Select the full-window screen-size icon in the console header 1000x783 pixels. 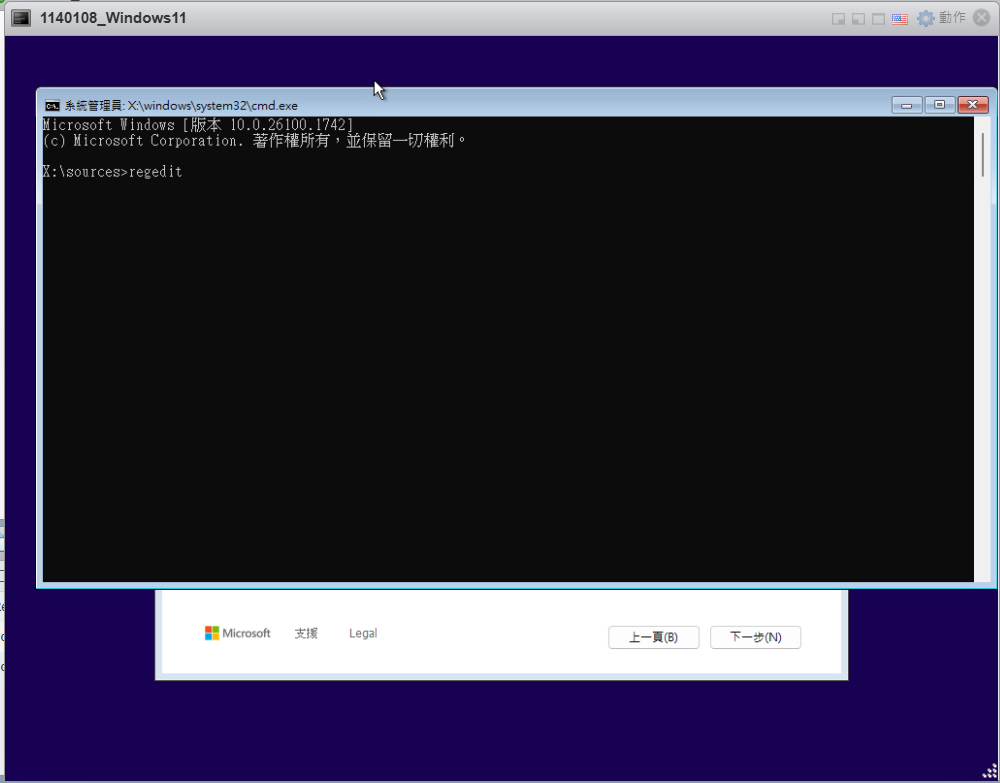878,18
